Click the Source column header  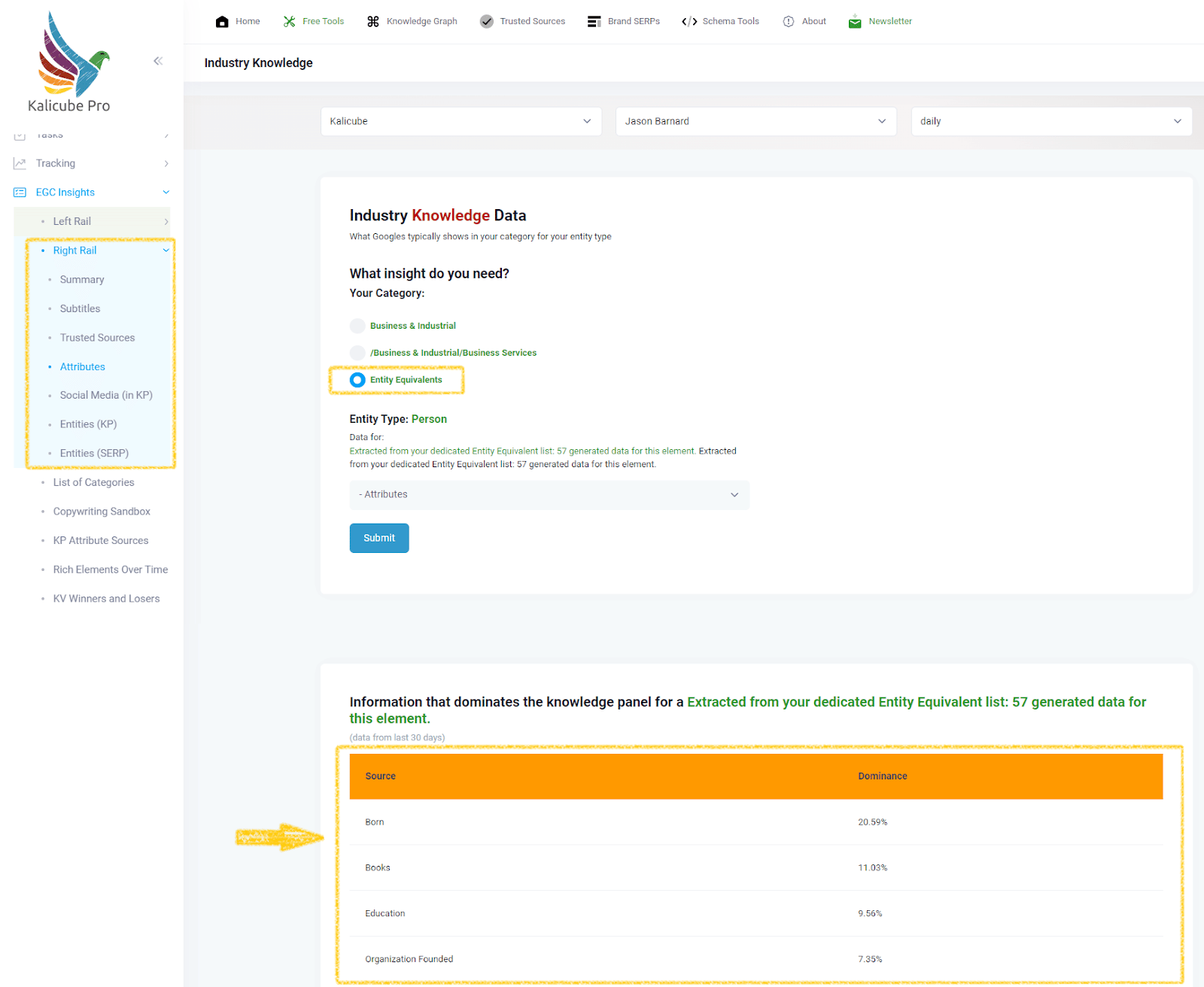[x=381, y=776]
